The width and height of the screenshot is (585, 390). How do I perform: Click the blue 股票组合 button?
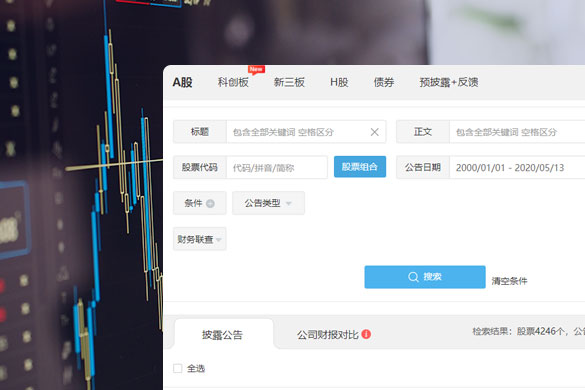click(x=360, y=167)
